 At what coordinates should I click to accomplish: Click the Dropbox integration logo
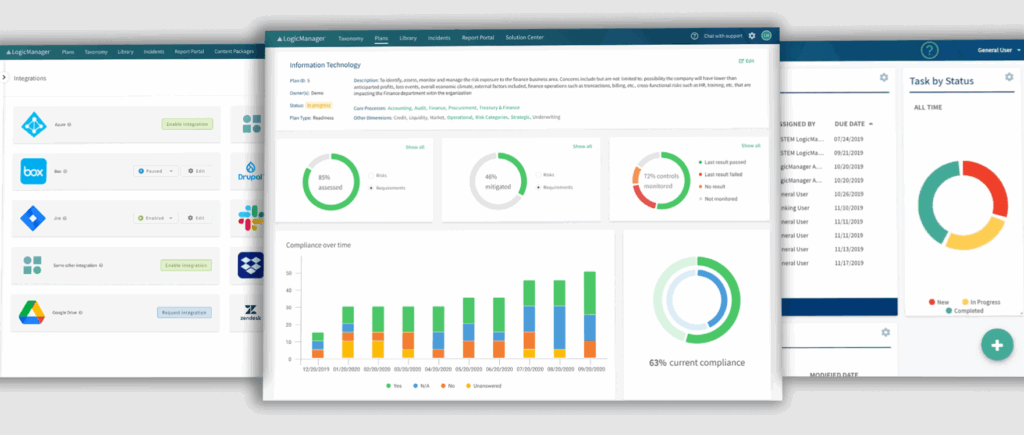(251, 265)
